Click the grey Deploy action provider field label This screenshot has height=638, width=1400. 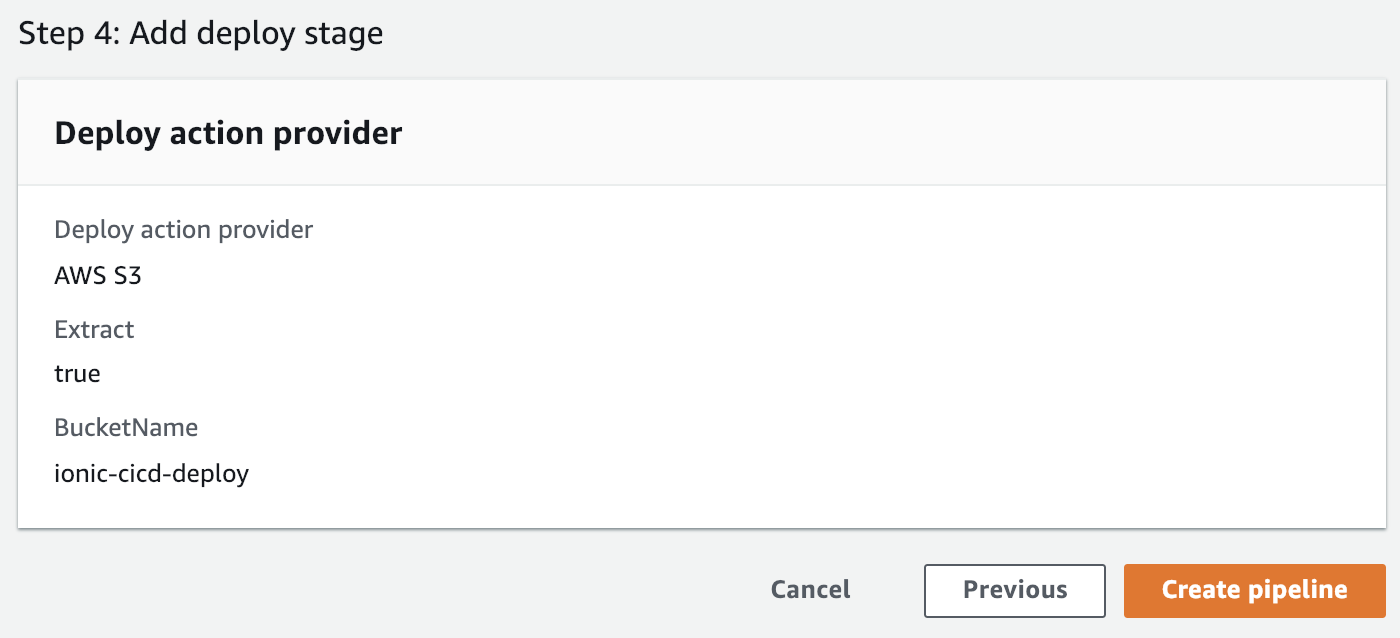[183, 230]
